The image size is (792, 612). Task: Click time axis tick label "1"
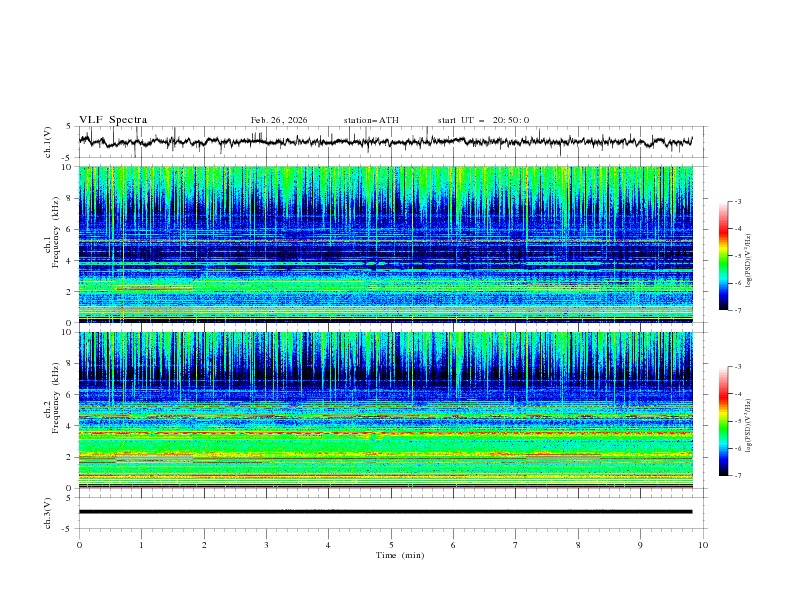pyautogui.click(x=141, y=545)
